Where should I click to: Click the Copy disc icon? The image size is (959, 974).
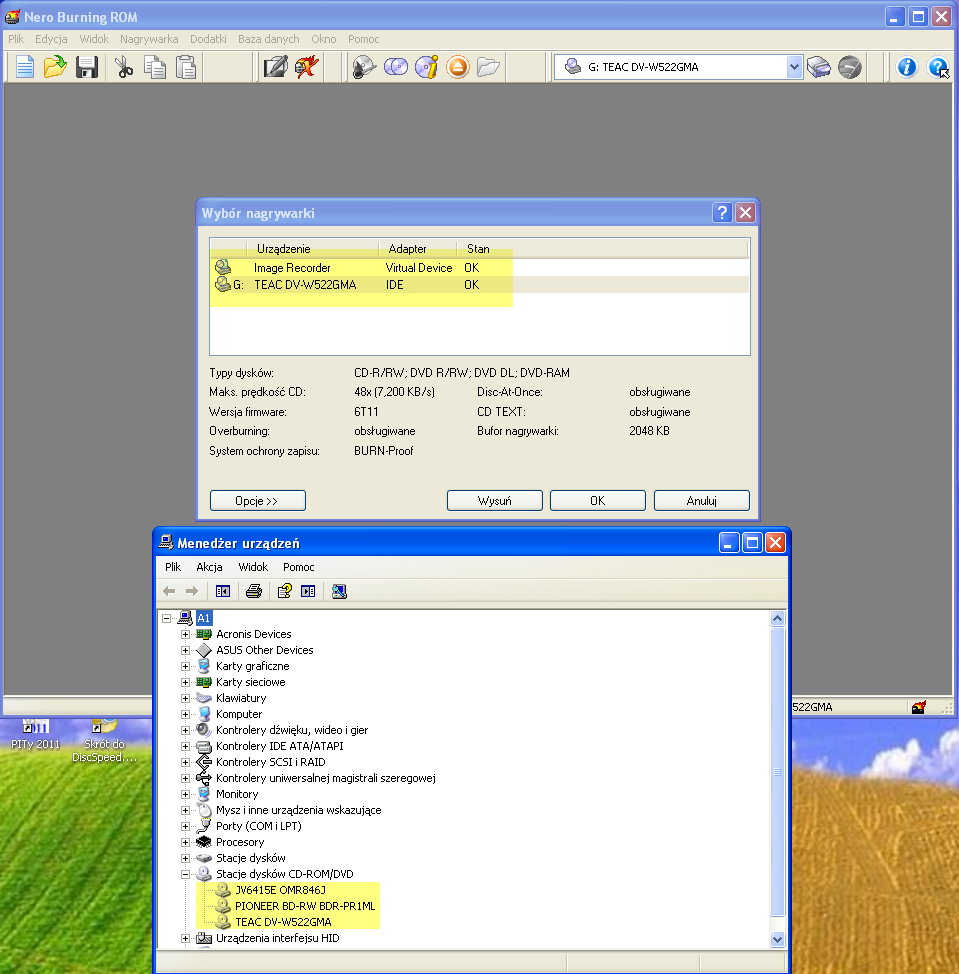pyautogui.click(x=396, y=67)
